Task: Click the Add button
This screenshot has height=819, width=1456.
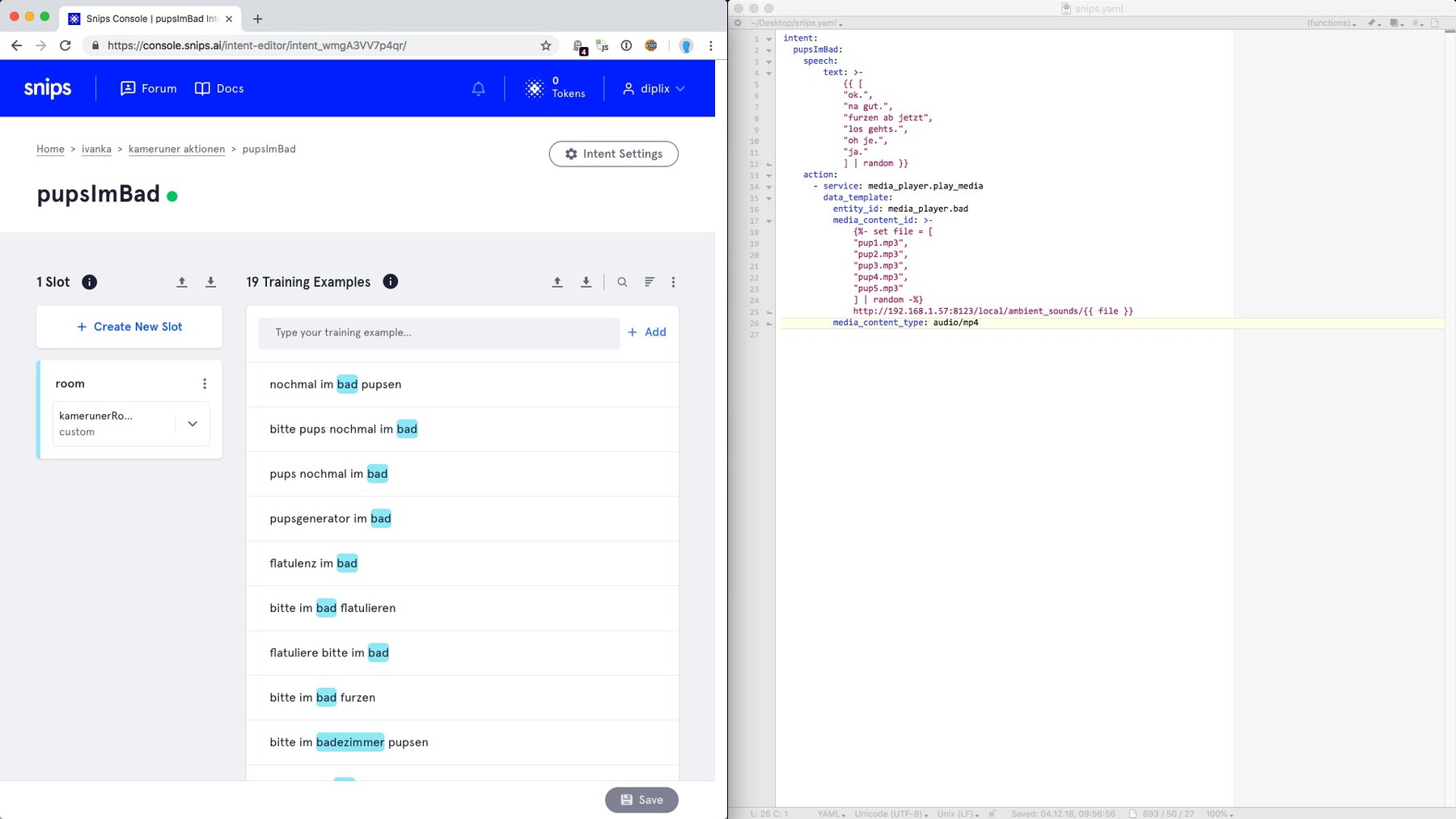Action: pyautogui.click(x=647, y=332)
